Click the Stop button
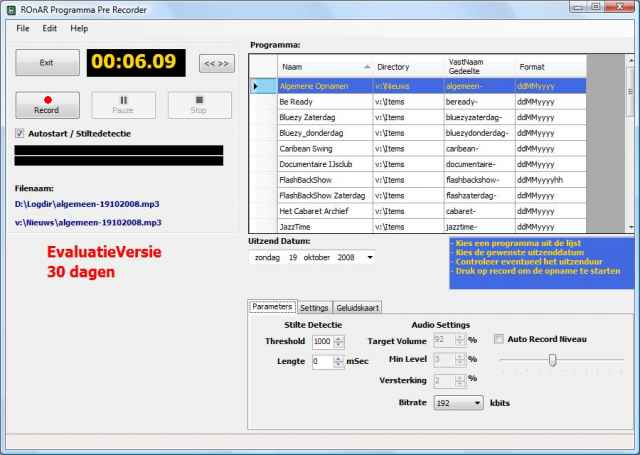640x455 pixels. (200, 105)
